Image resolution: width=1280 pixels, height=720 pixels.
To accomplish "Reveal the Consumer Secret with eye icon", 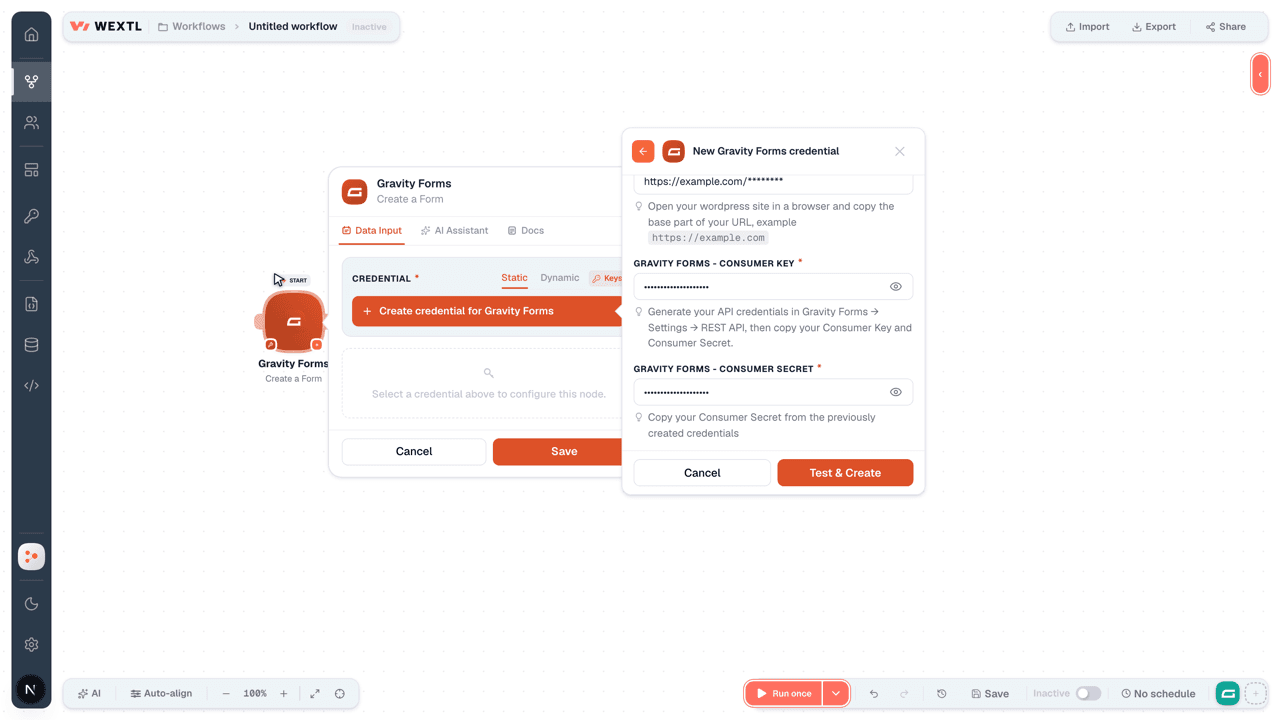I will click(x=896, y=392).
